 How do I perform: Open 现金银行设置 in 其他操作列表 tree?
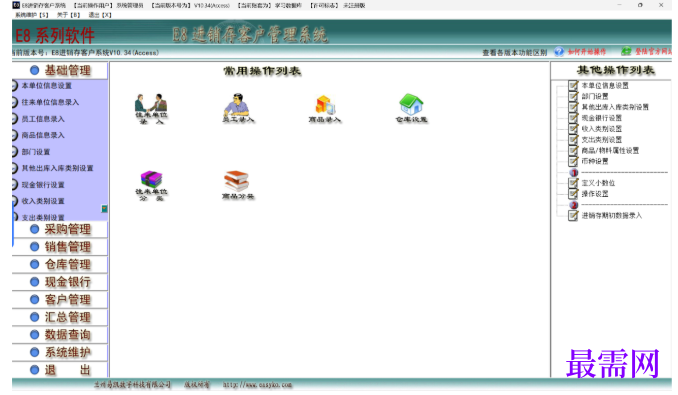(x=601, y=118)
